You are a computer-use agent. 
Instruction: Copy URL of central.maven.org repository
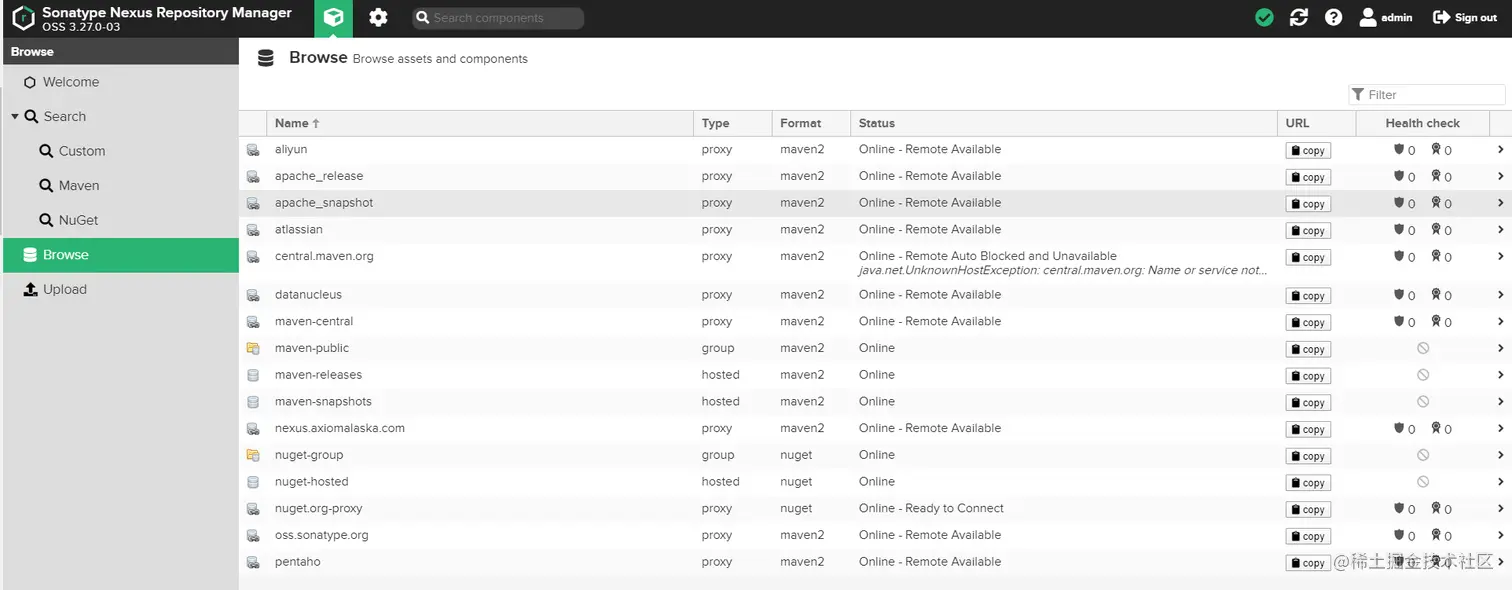(1308, 257)
